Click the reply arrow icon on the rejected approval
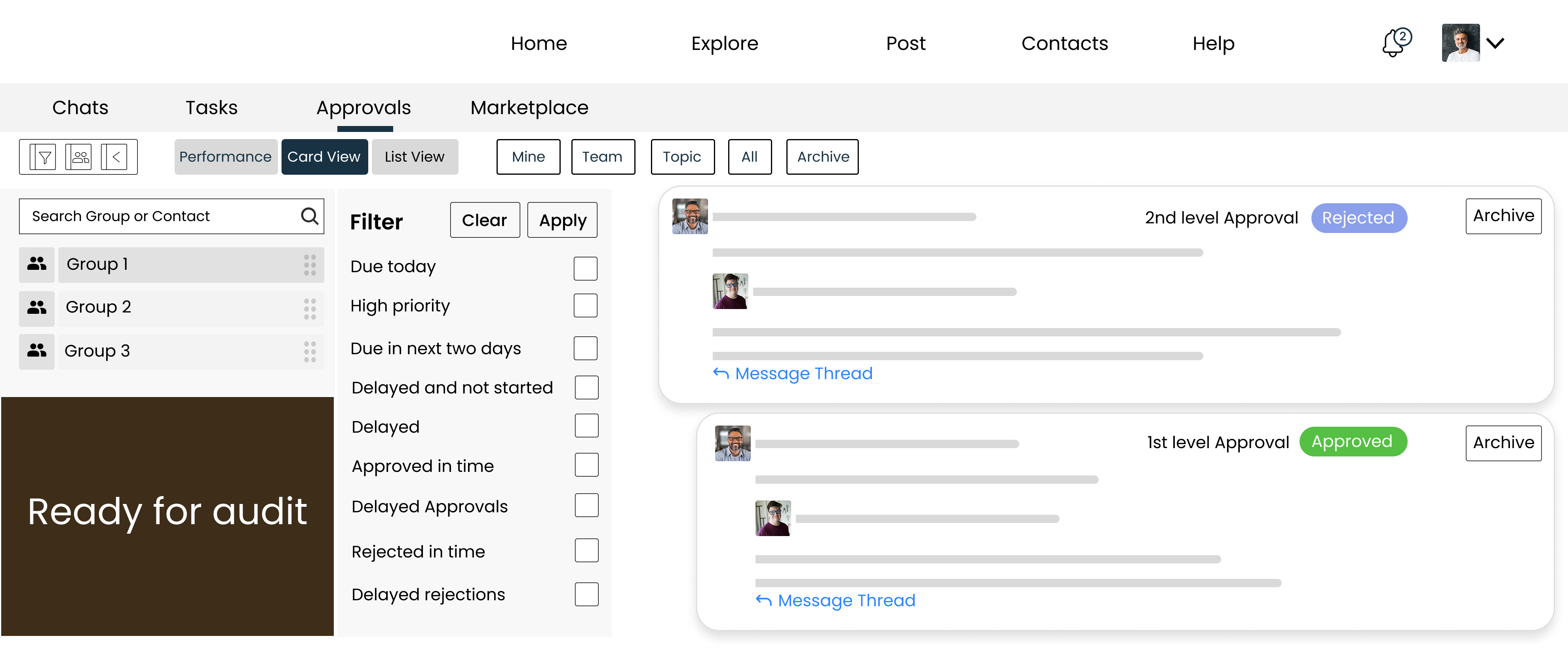 [721, 373]
